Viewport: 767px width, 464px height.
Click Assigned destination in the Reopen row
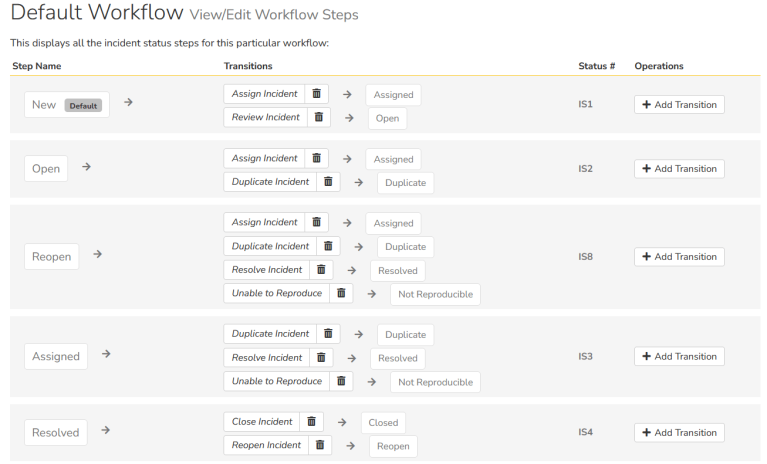tap(393, 223)
